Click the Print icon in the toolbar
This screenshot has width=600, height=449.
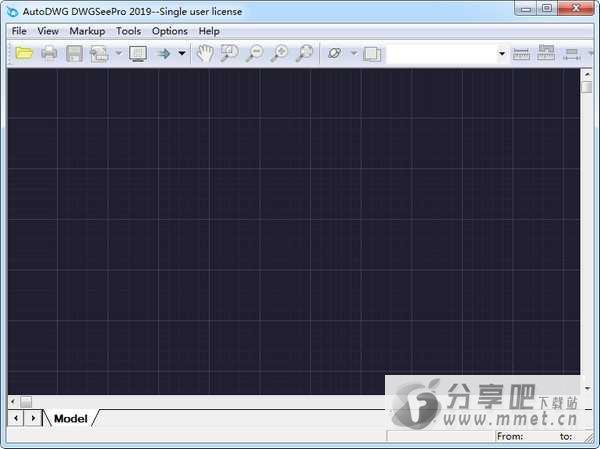click(49, 53)
